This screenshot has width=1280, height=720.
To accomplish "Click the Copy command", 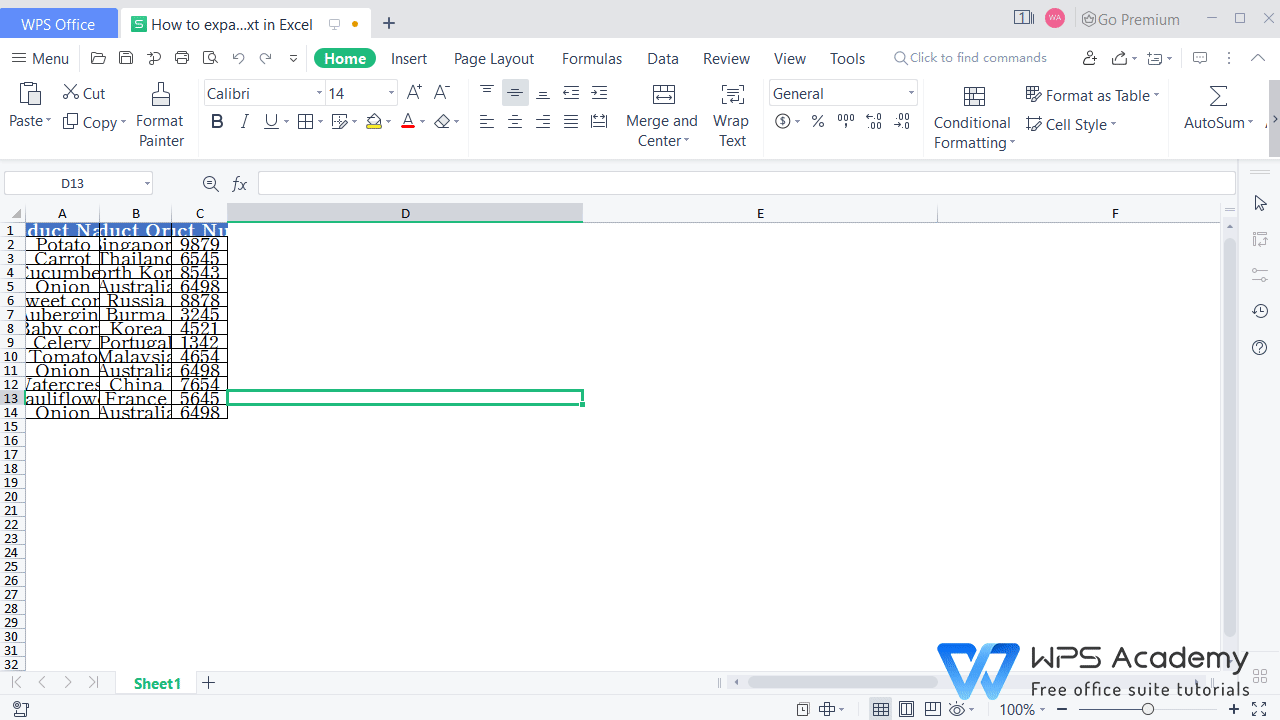I will tap(94, 121).
